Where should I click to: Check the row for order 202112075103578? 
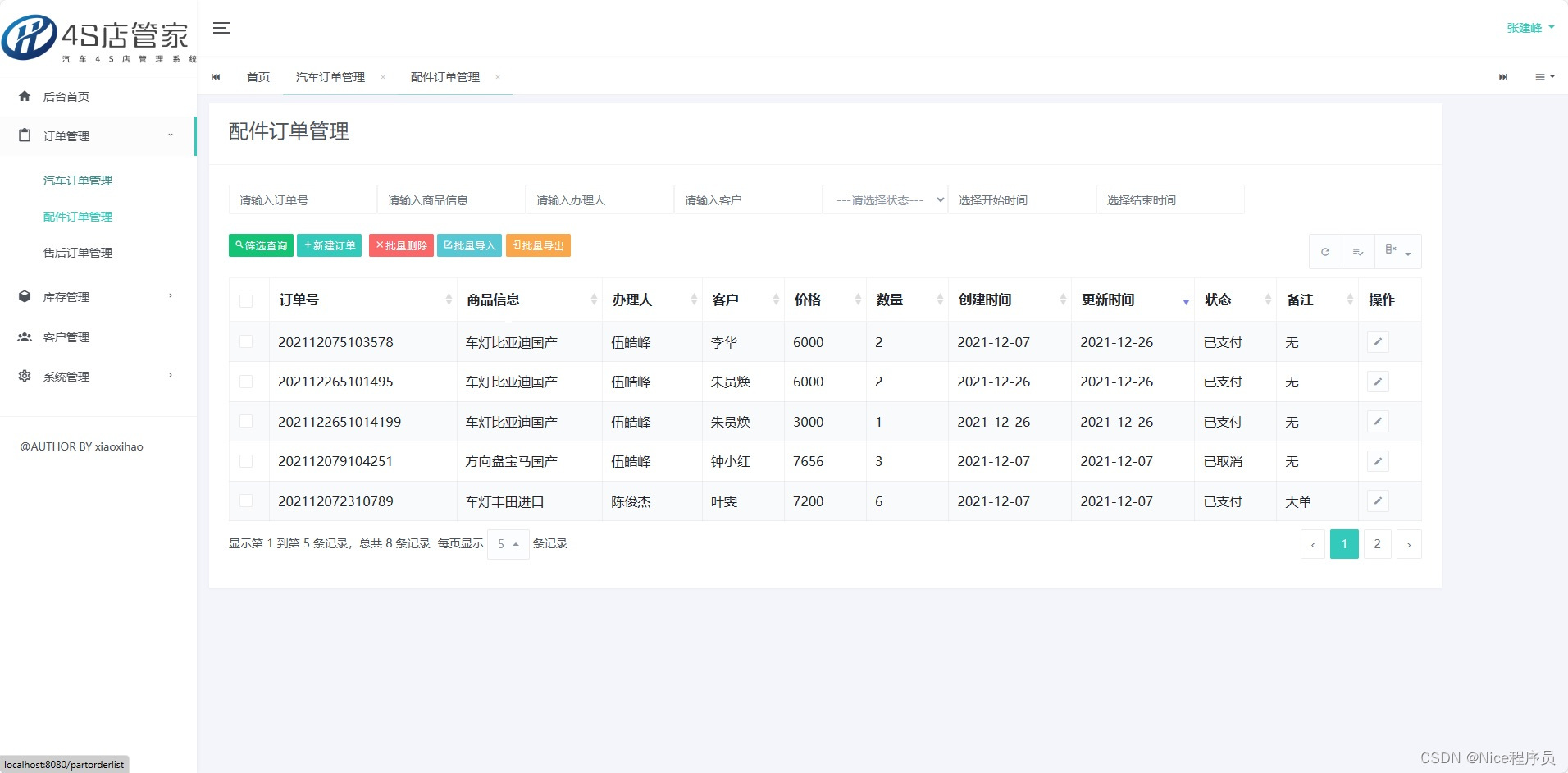(246, 341)
